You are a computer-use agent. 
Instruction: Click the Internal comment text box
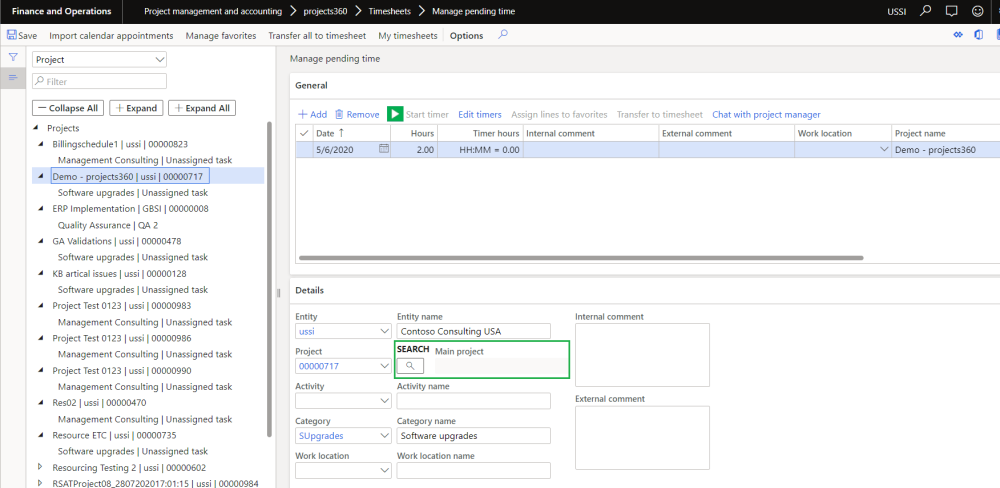[x=641, y=354]
